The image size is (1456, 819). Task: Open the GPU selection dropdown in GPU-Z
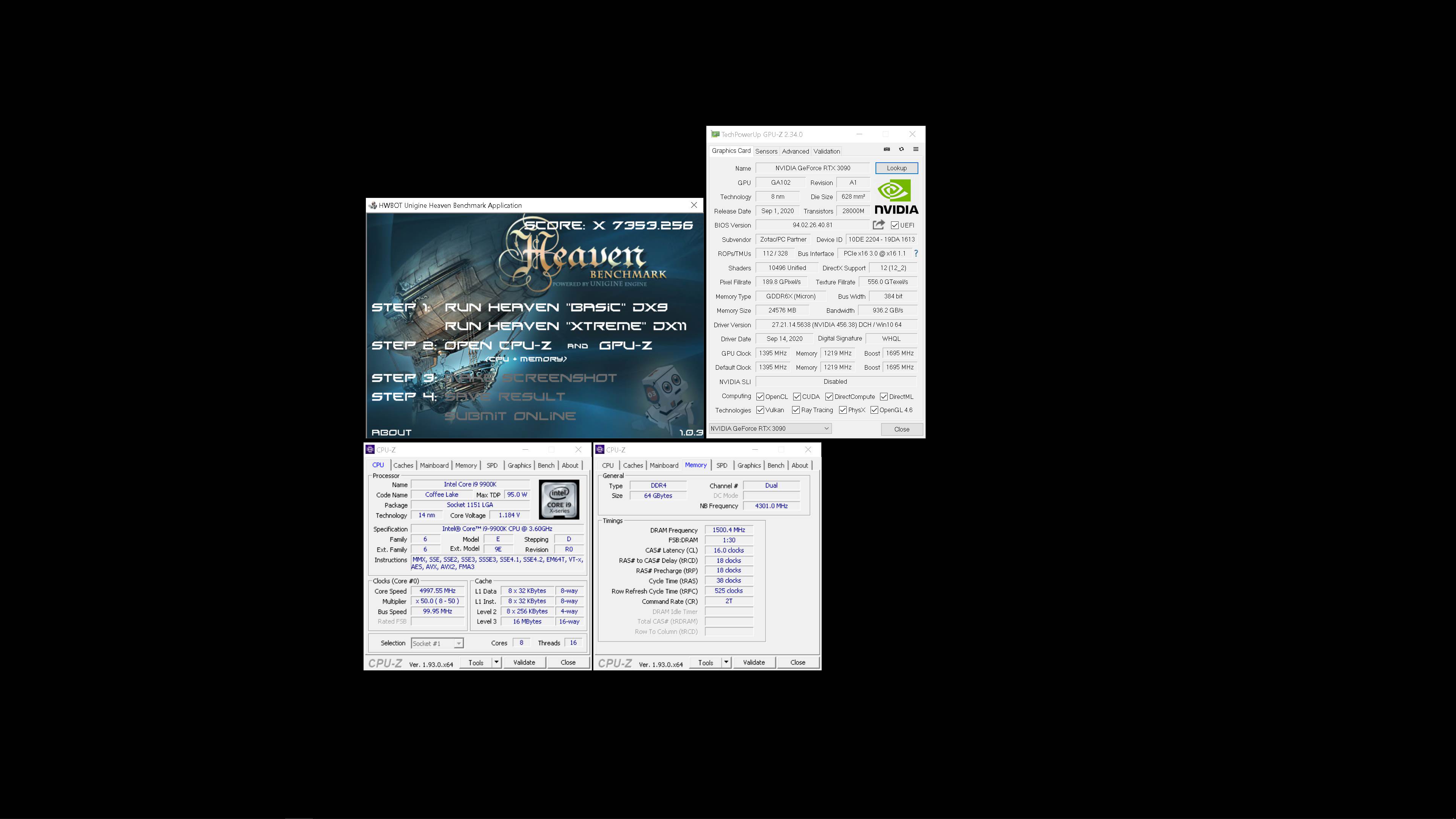pos(770,428)
